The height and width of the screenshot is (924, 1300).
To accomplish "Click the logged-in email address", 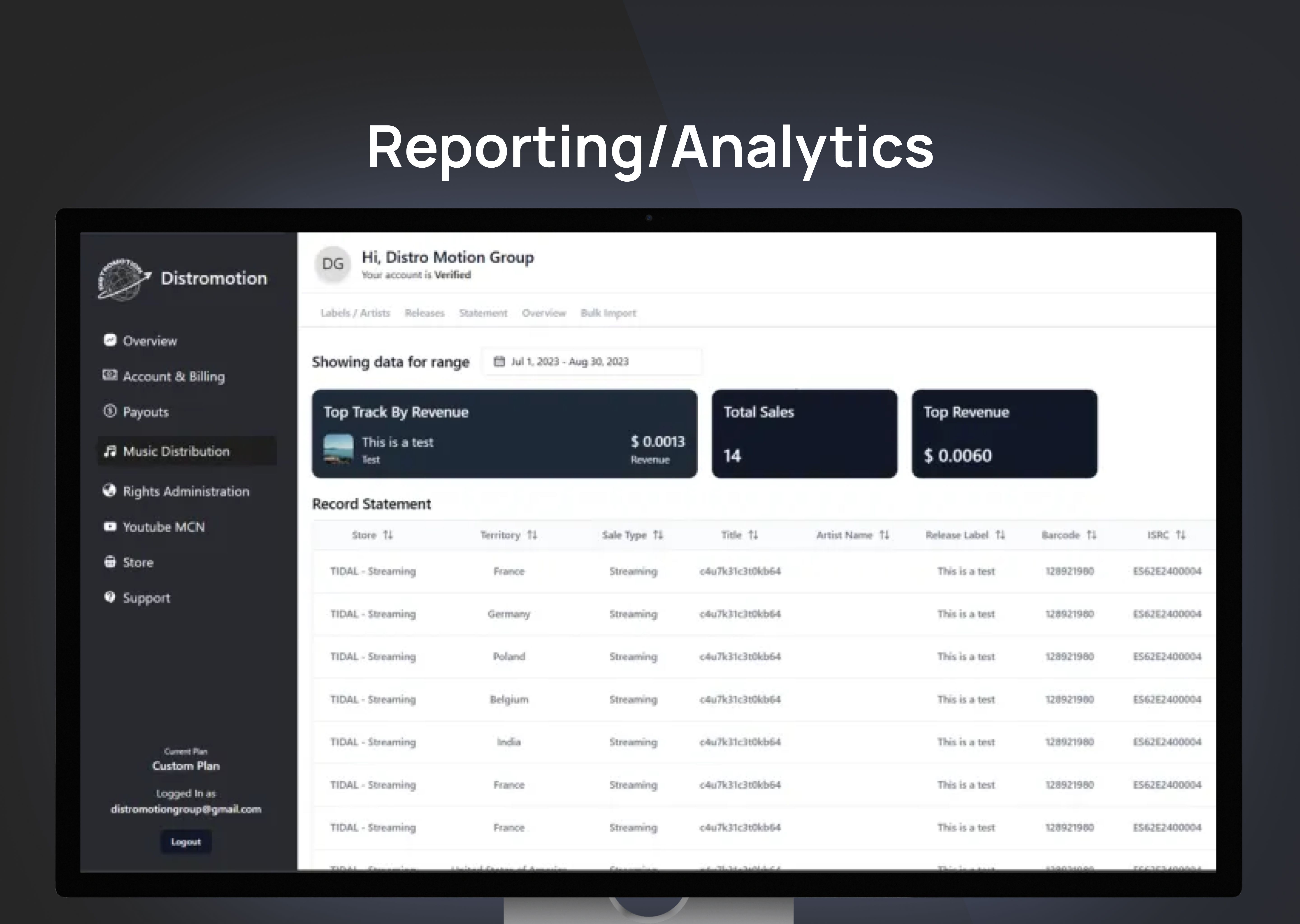I will (186, 809).
